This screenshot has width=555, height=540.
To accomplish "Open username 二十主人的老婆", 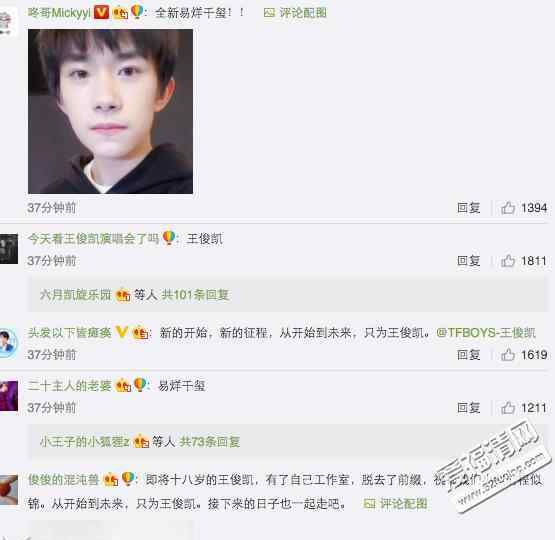I will tap(69, 385).
